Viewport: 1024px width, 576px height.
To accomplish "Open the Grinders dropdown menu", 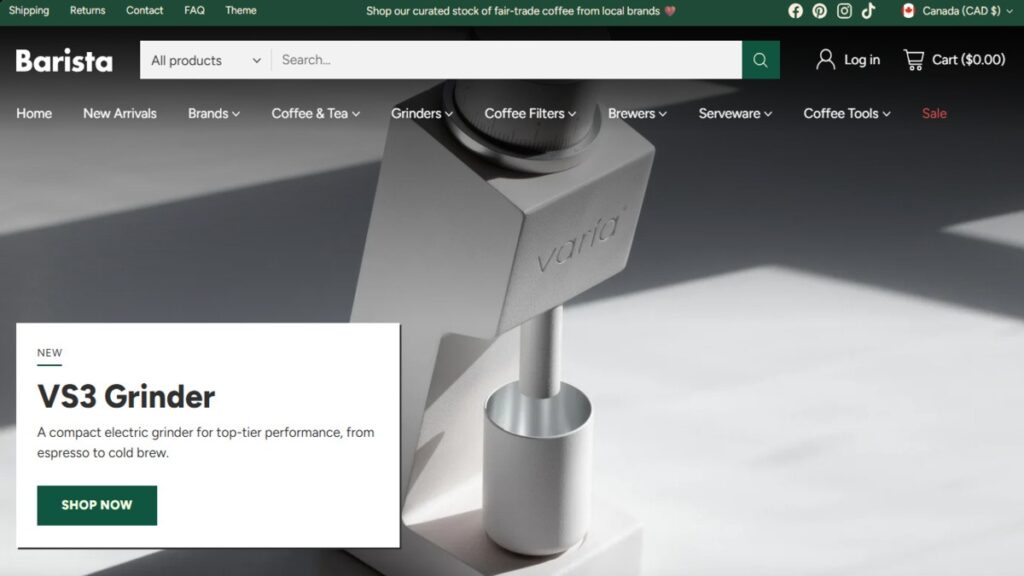I will point(421,113).
